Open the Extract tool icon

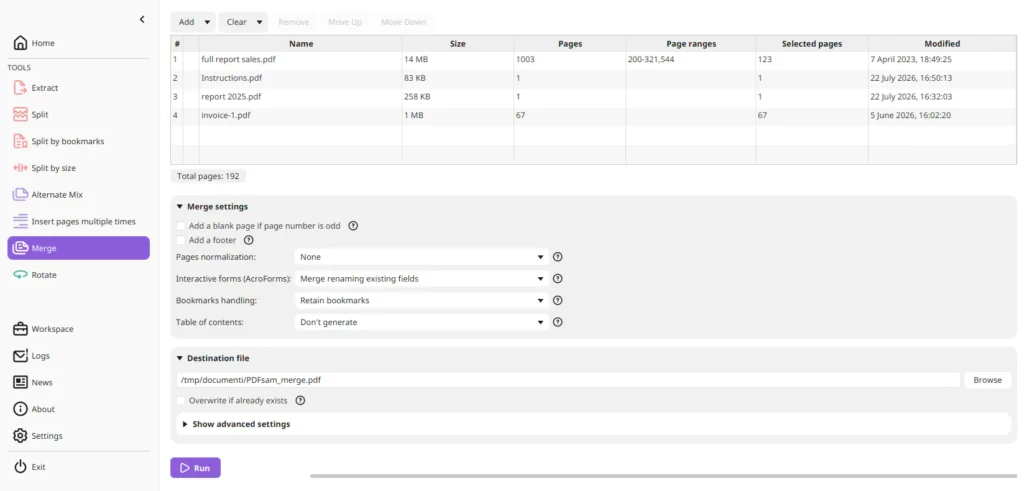(20, 87)
